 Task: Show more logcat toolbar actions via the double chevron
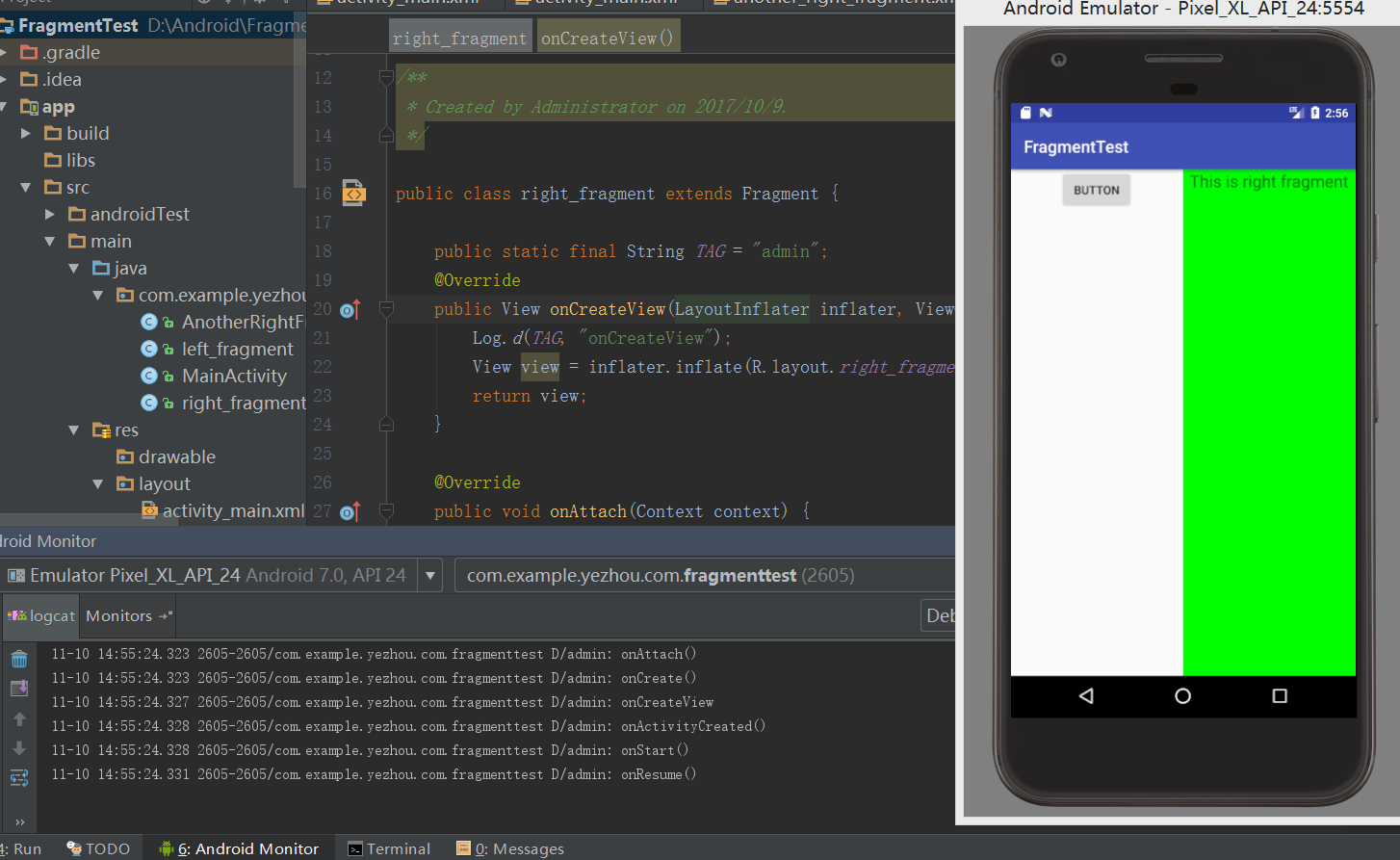pos(20,821)
